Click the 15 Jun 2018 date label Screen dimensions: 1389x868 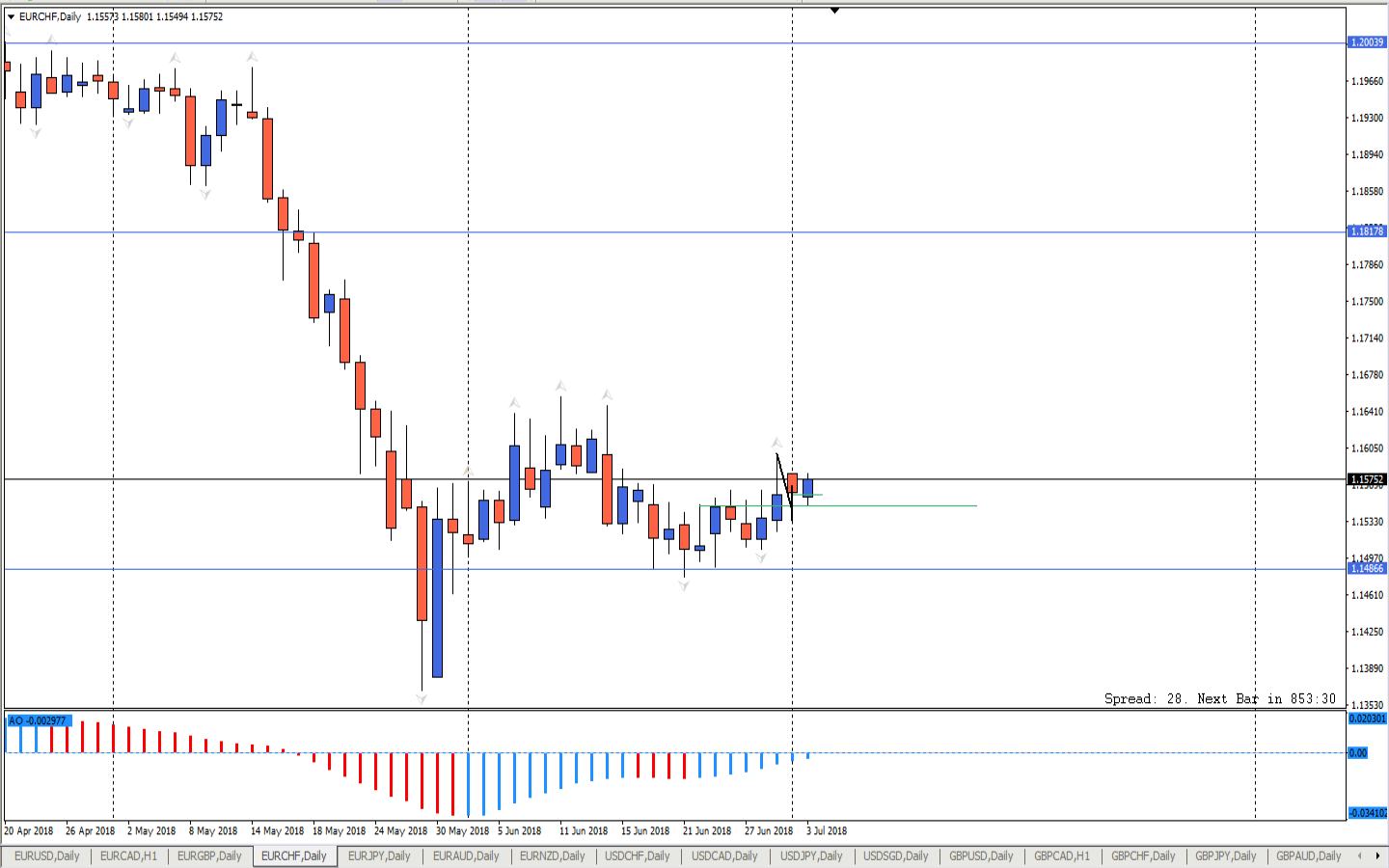(645, 830)
